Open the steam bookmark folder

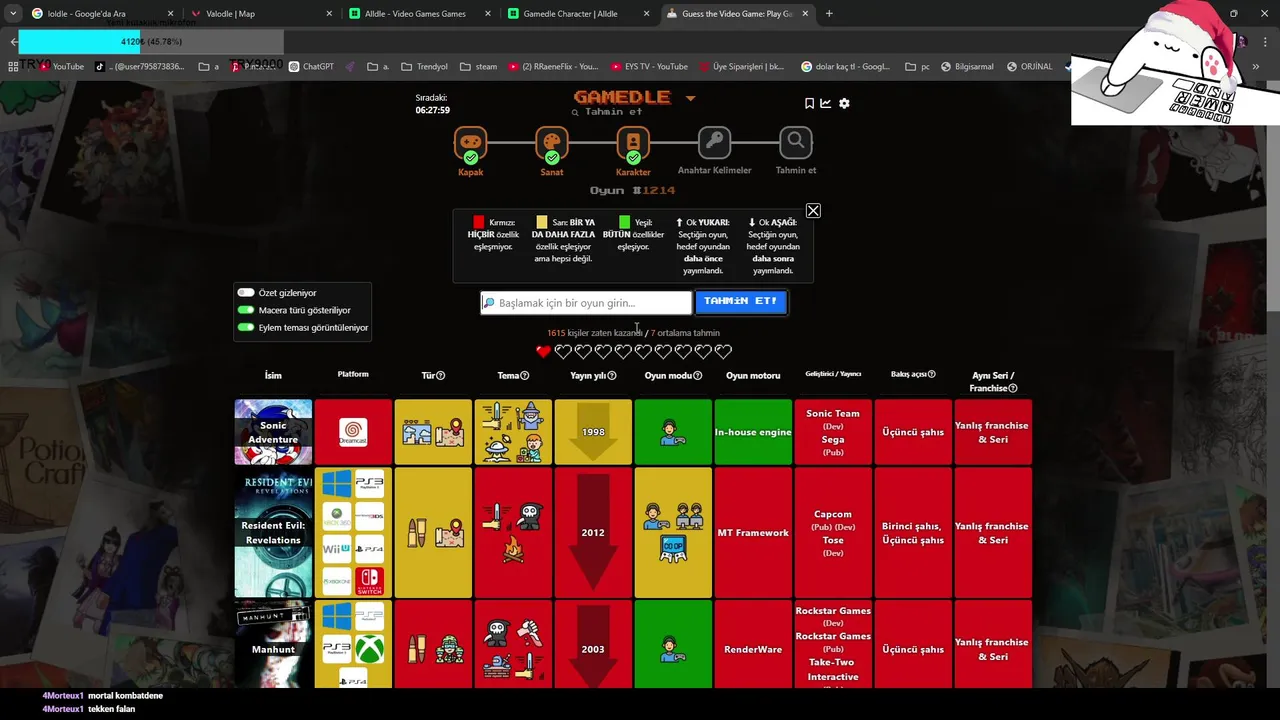tap(478, 67)
